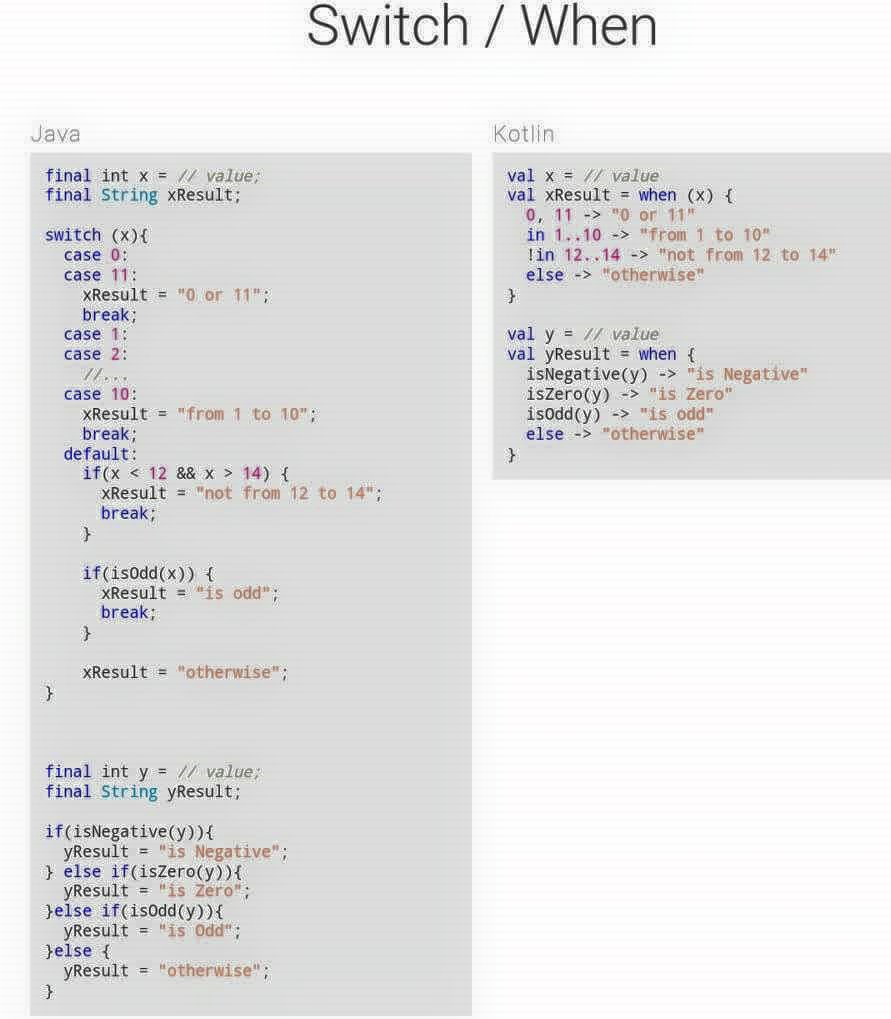Select the line "final String xResult;"
This screenshot has height=1019, width=891.
(143, 195)
